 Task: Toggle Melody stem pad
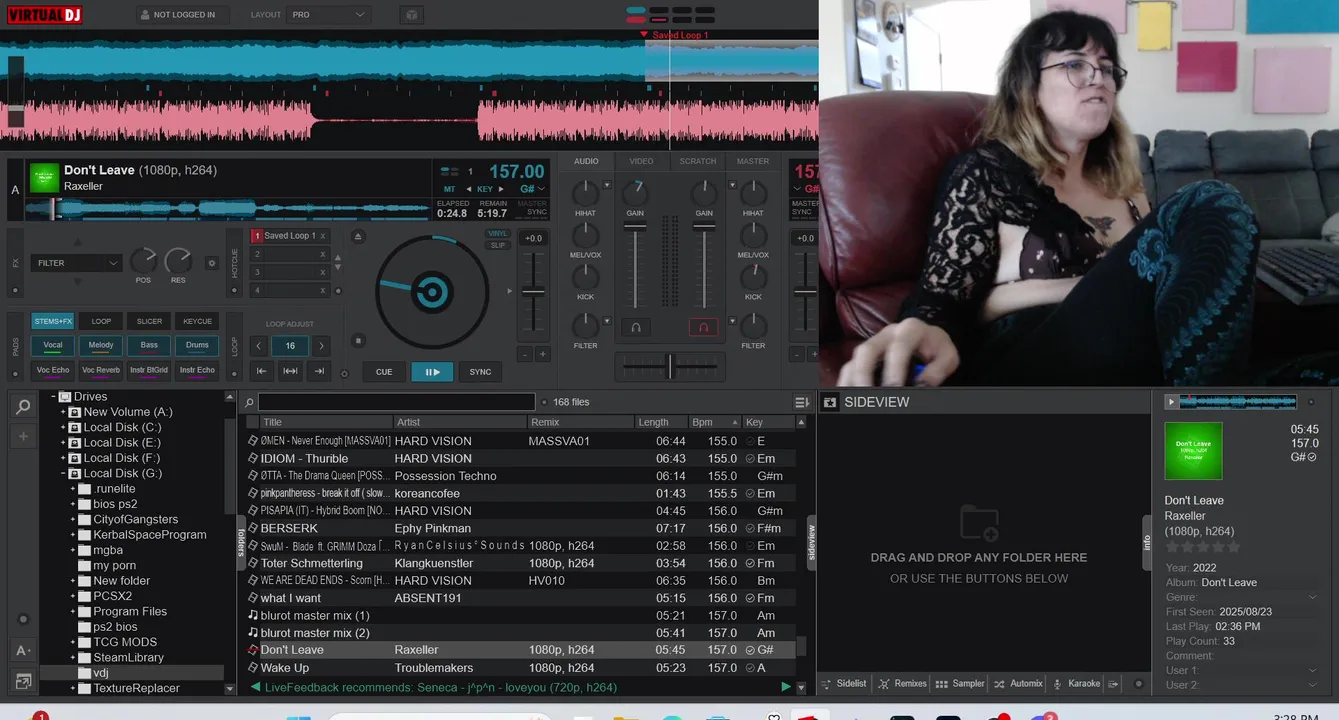[x=101, y=346]
